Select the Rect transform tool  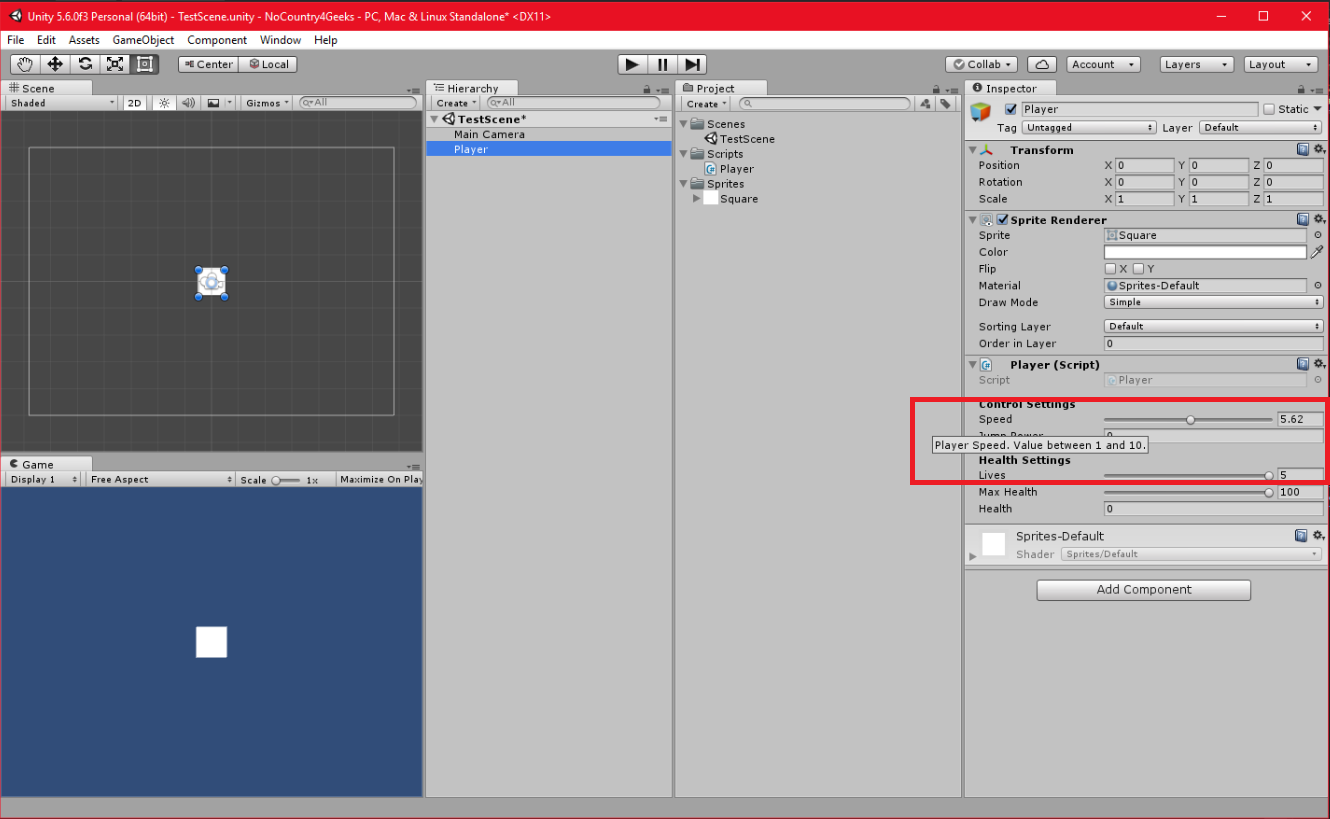point(145,64)
